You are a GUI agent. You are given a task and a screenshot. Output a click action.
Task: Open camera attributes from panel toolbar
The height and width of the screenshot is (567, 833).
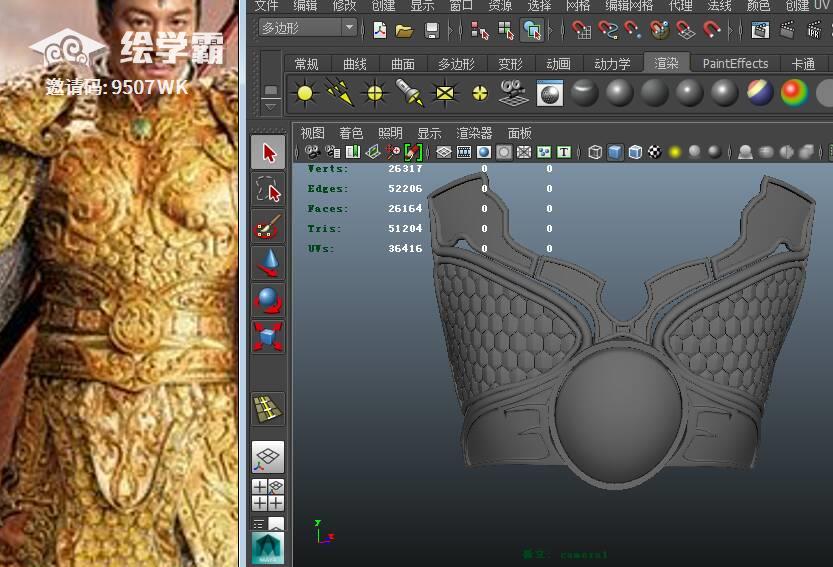click(333, 153)
